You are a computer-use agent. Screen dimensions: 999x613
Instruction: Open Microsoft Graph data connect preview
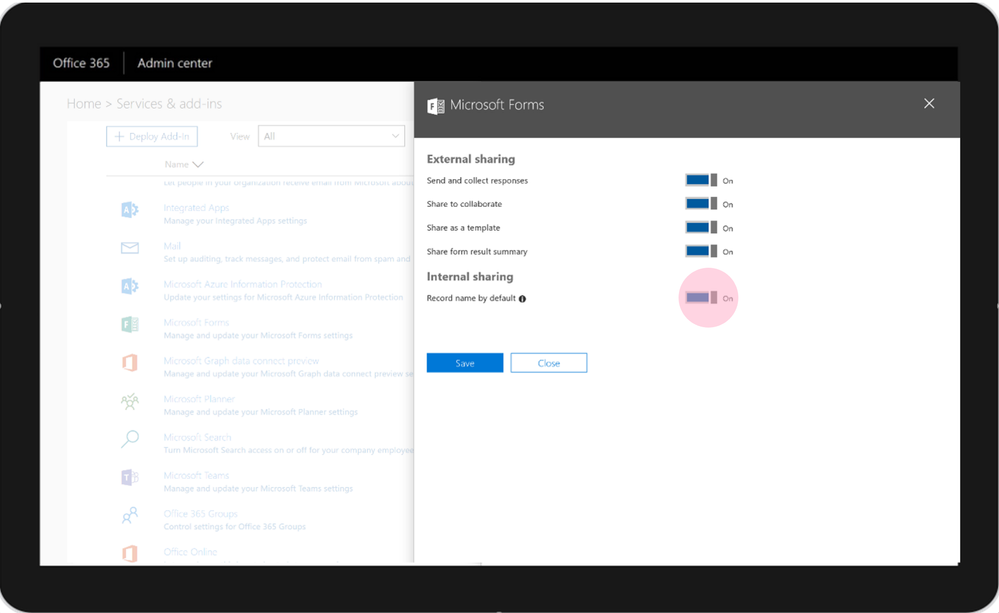[x=241, y=361]
